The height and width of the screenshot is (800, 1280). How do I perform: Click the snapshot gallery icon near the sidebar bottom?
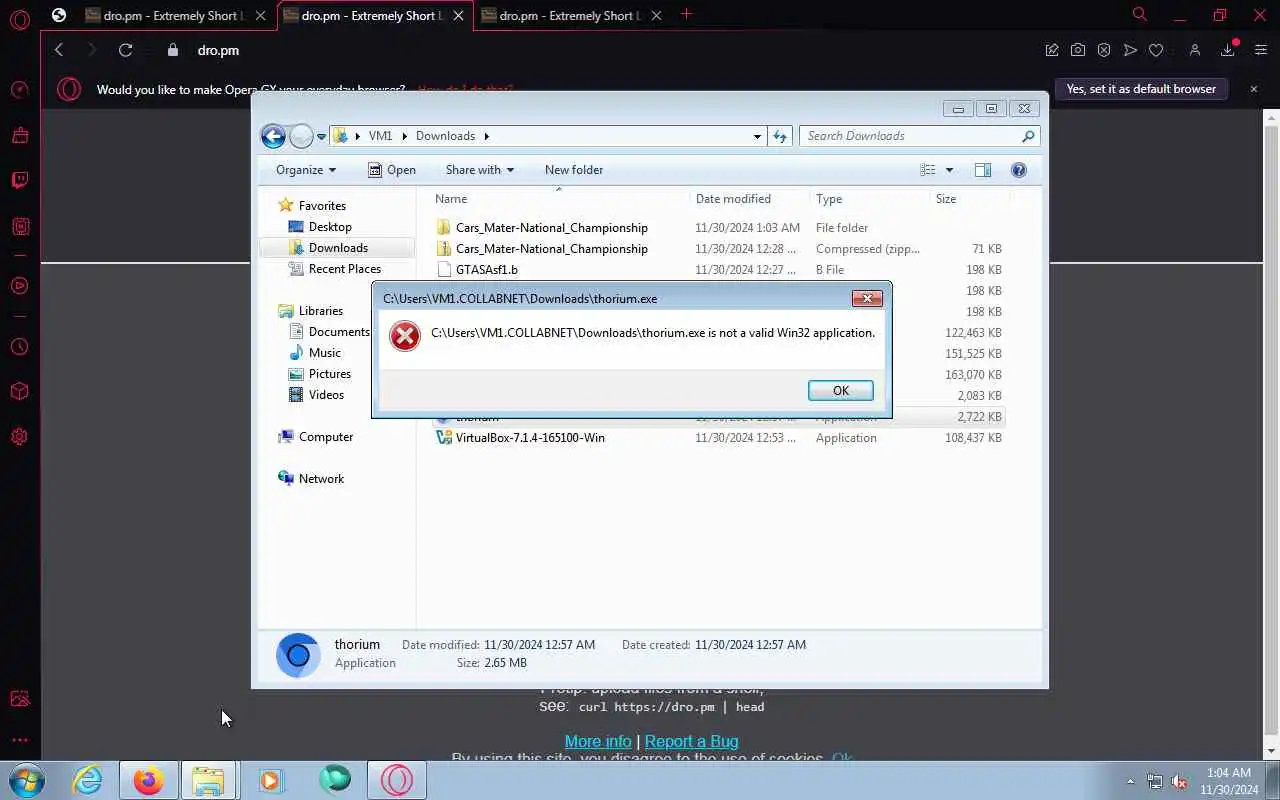[x=20, y=699]
